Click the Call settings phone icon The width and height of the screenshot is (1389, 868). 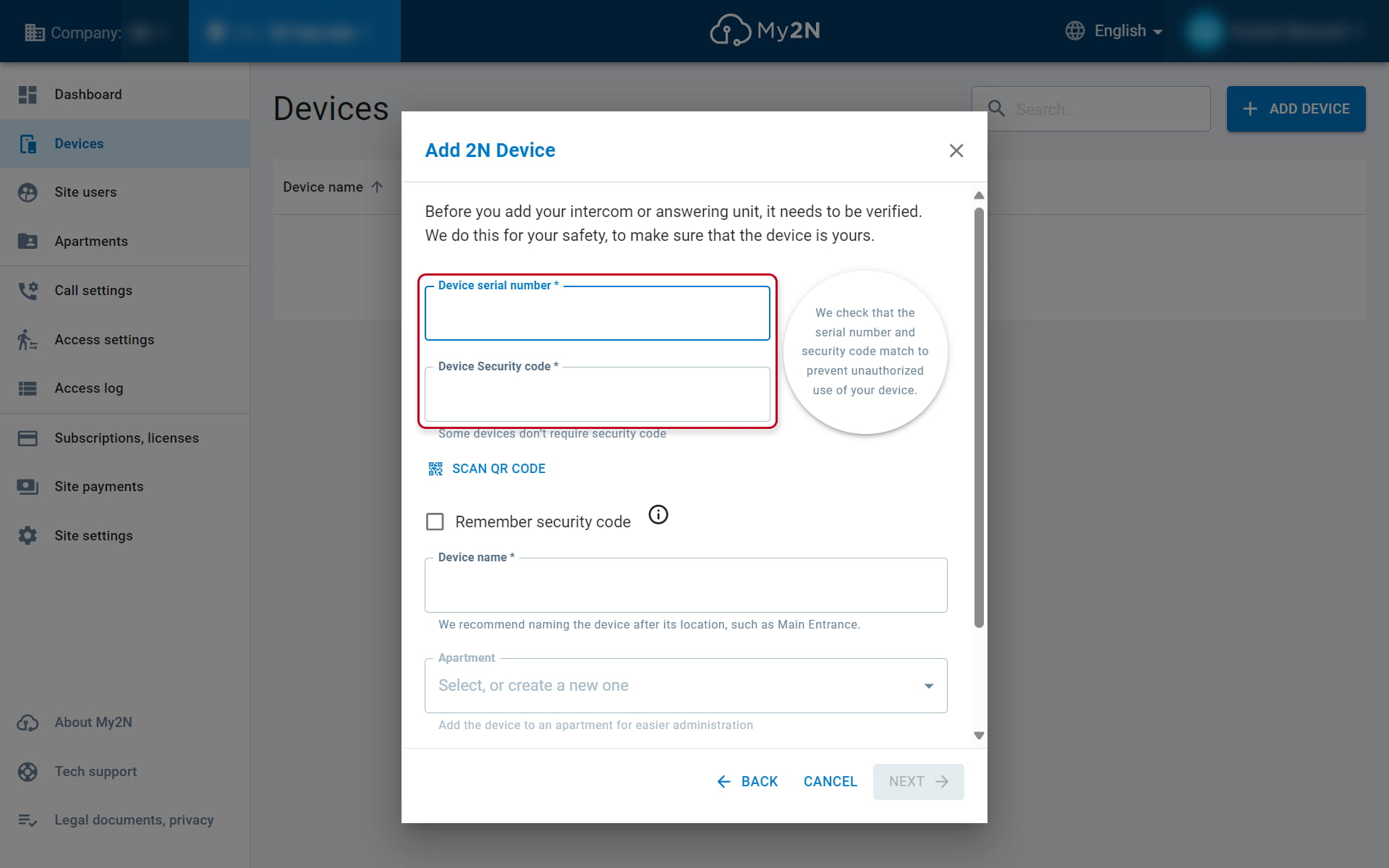point(27,290)
